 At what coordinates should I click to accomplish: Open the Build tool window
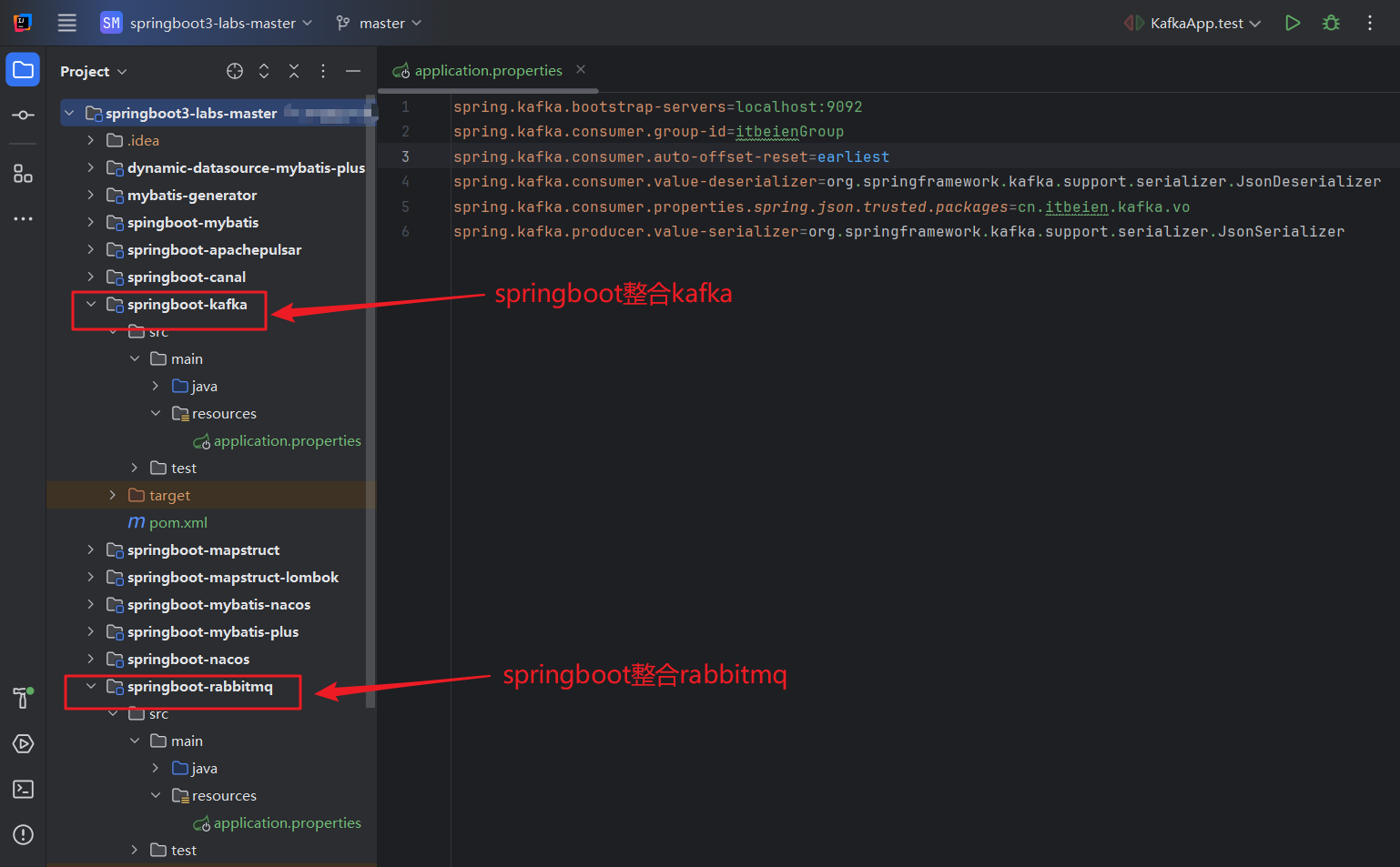pyautogui.click(x=23, y=698)
